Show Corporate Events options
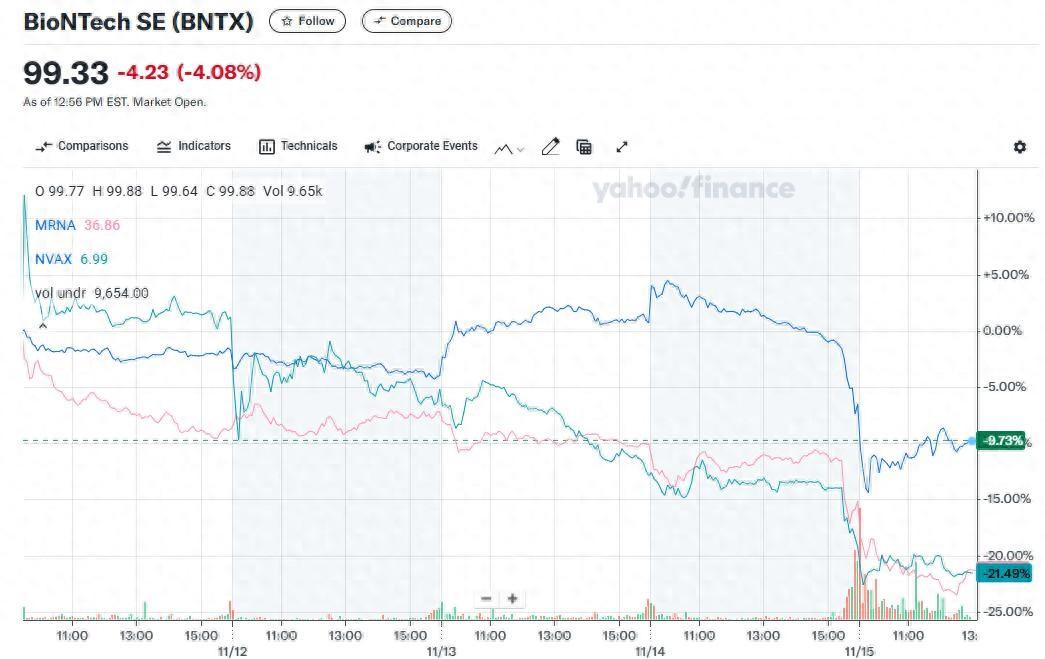Viewport: 1045px width, 659px height. click(421, 146)
